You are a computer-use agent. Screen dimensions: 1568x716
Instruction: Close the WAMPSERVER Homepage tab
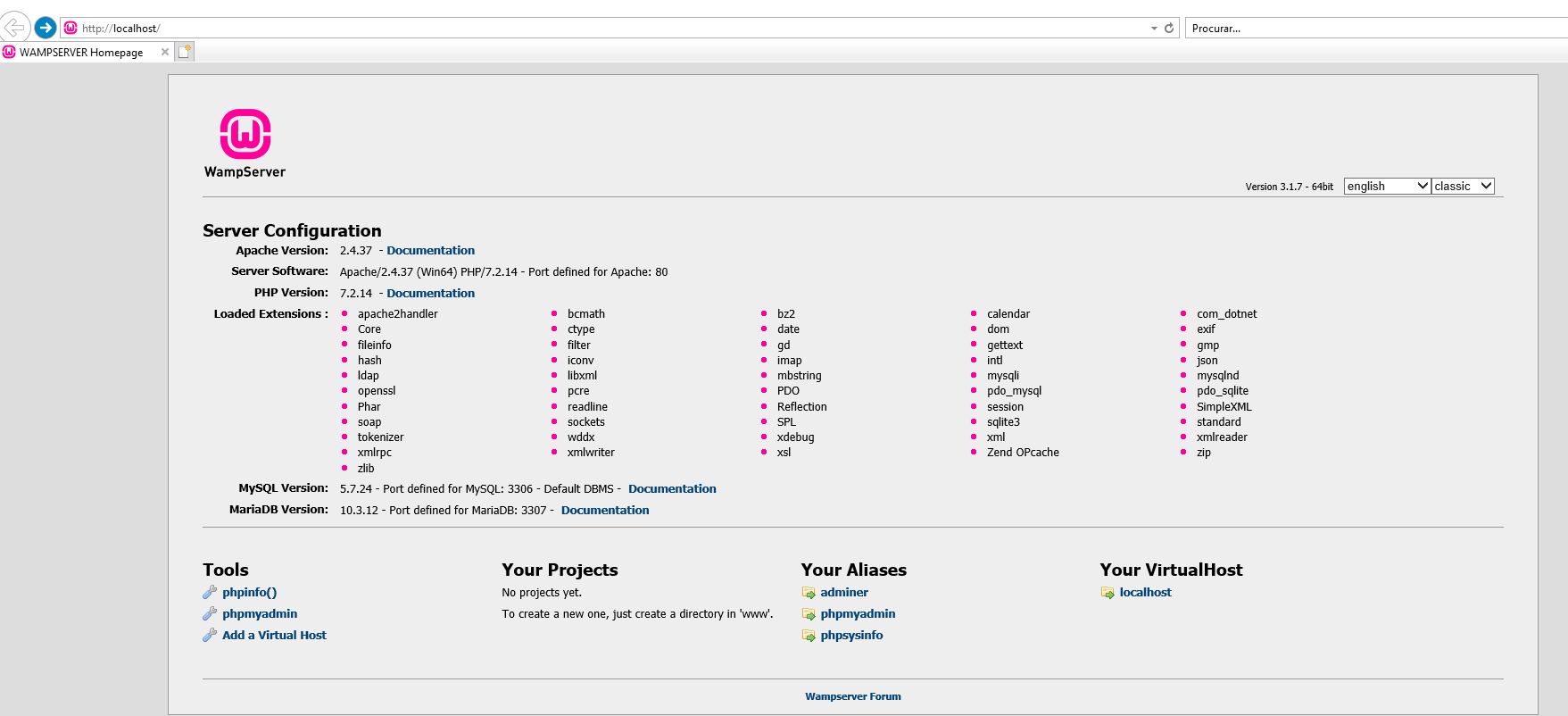pos(164,52)
